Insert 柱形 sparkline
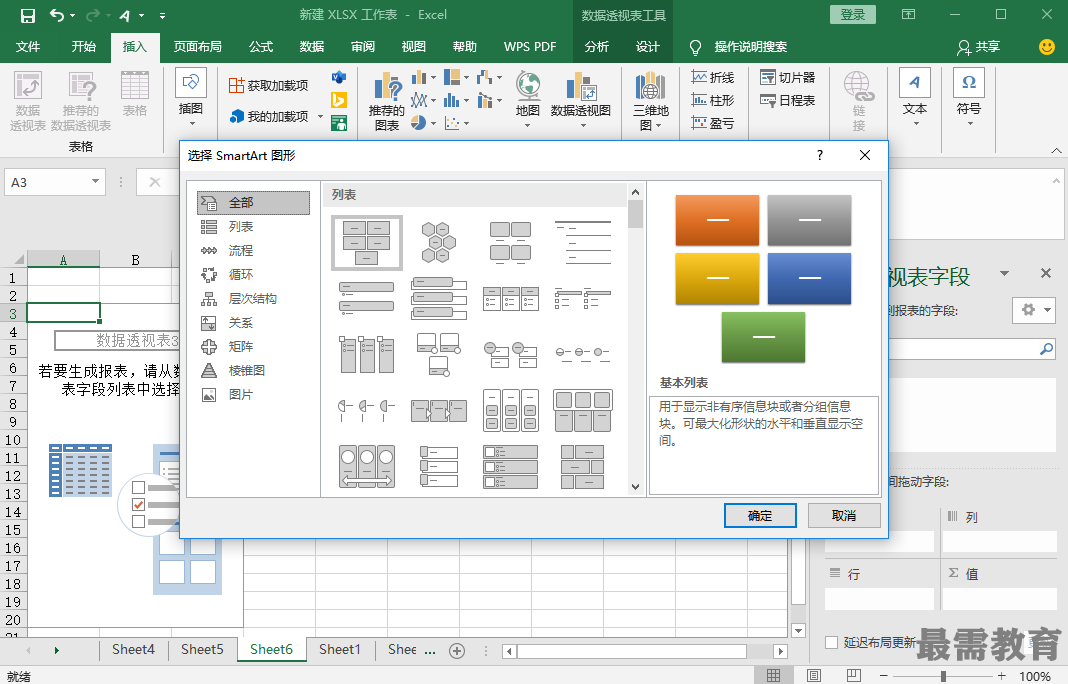The width and height of the screenshot is (1068, 684). [712, 100]
